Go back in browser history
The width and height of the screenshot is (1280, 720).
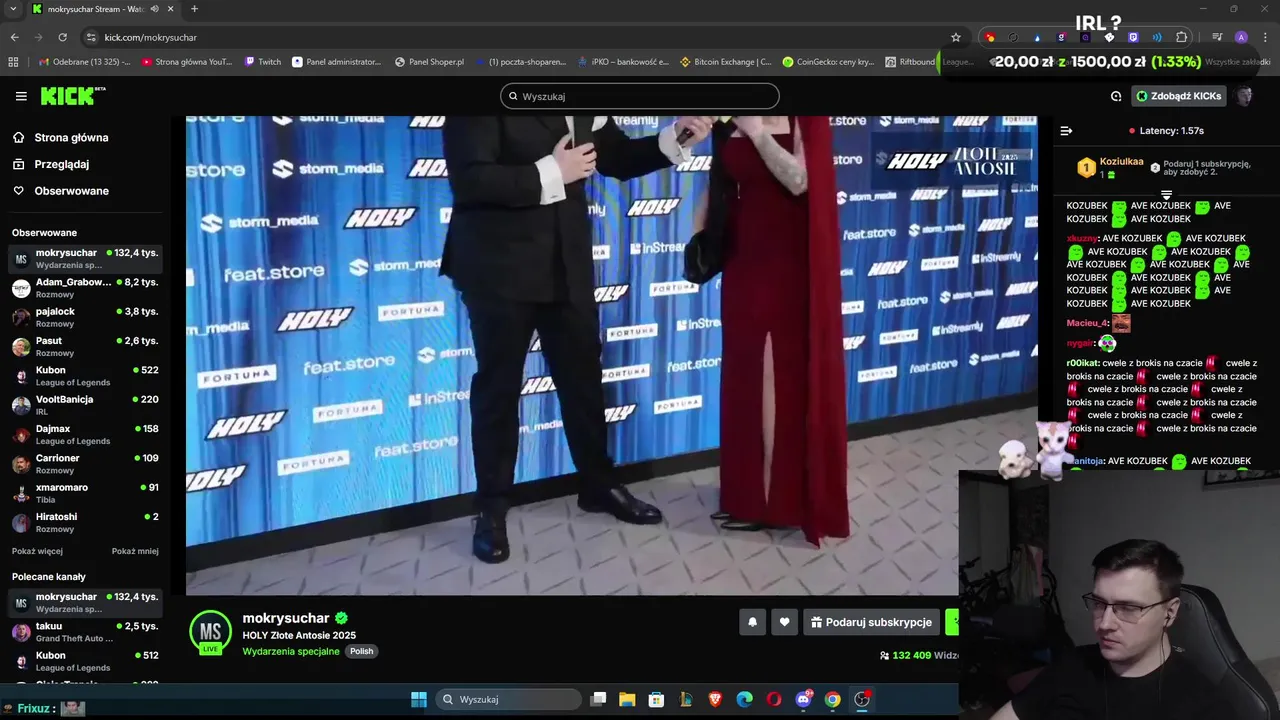coord(14,37)
